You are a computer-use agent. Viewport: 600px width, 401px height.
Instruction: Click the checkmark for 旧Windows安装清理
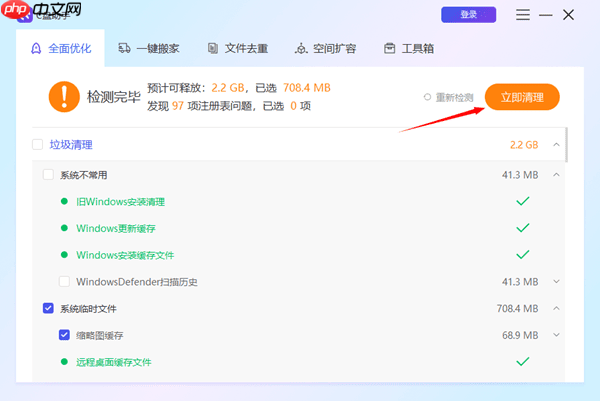pyautogui.click(x=523, y=201)
